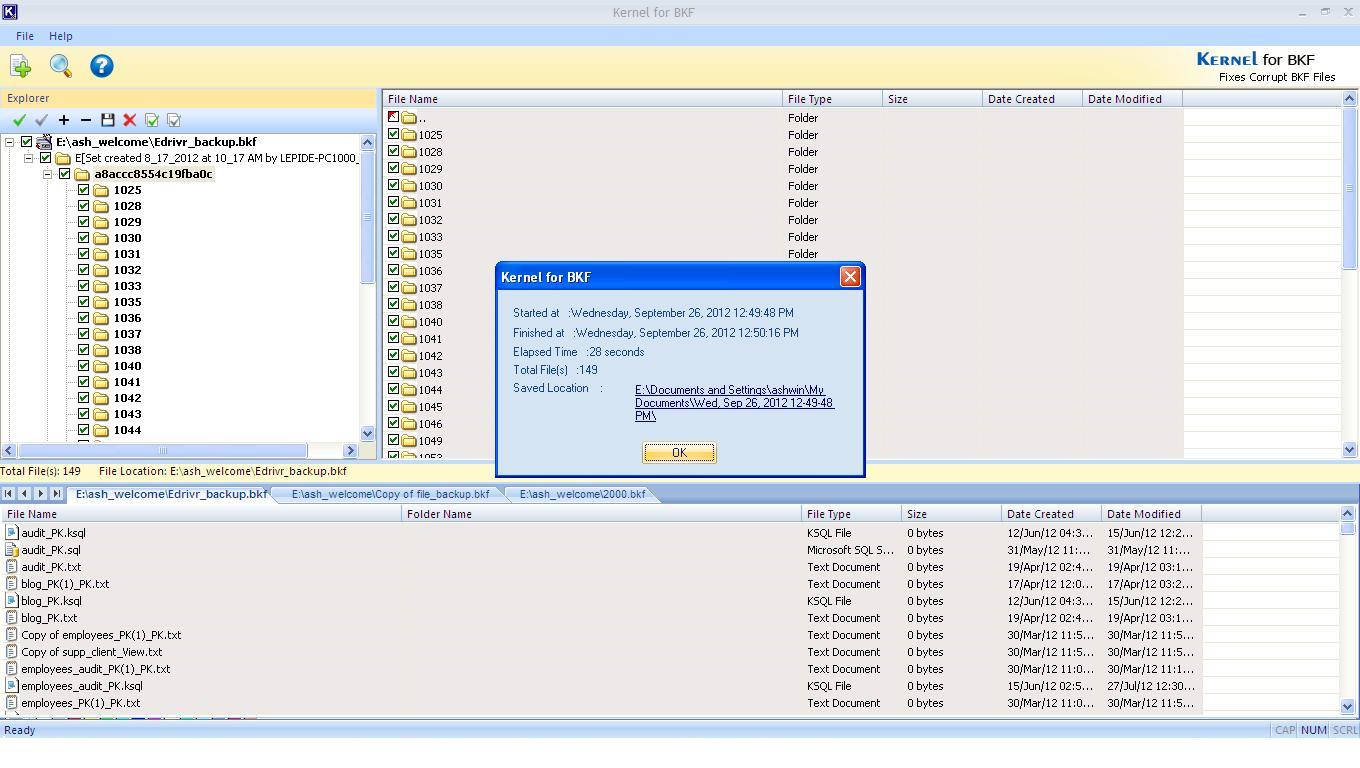Screen dimensions: 1360x768
Task: Click the next-tab navigation arrow
Action: tap(40, 494)
